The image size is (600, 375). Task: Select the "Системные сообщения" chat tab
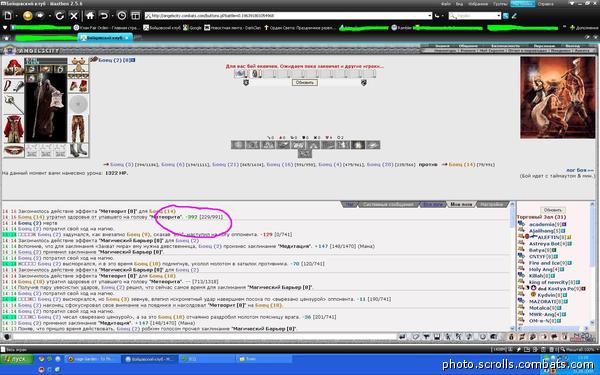[x=389, y=204]
